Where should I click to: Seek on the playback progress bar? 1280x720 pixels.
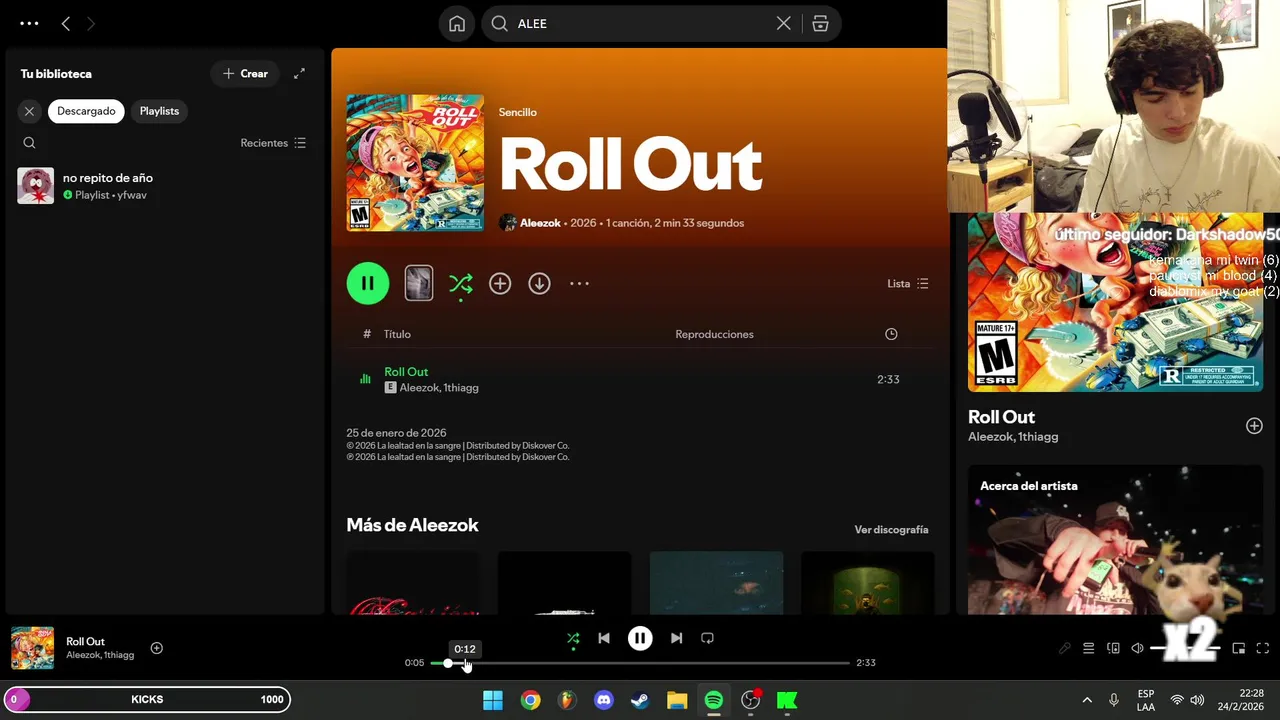pyautogui.click(x=640, y=663)
